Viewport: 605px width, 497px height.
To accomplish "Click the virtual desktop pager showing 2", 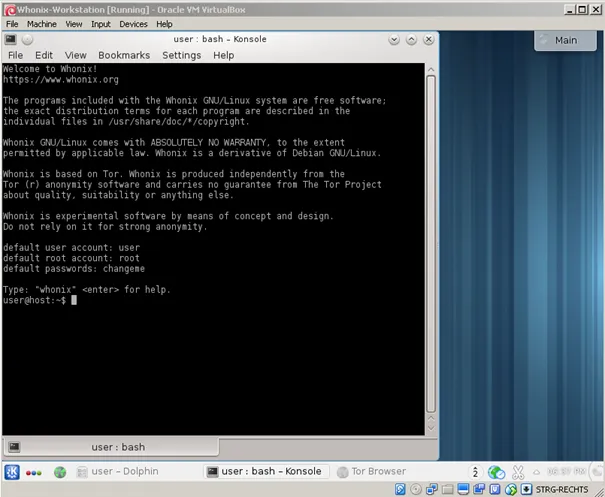I will click(x=475, y=472).
